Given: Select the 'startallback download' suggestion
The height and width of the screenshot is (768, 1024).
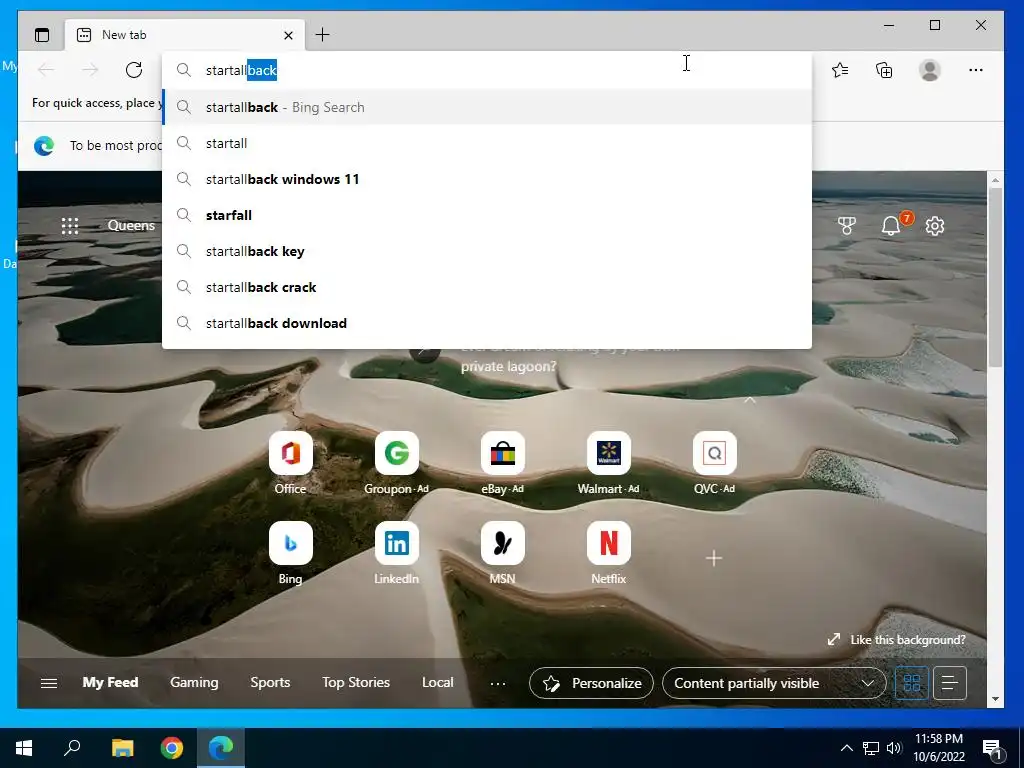Looking at the screenshot, I should click(x=487, y=323).
